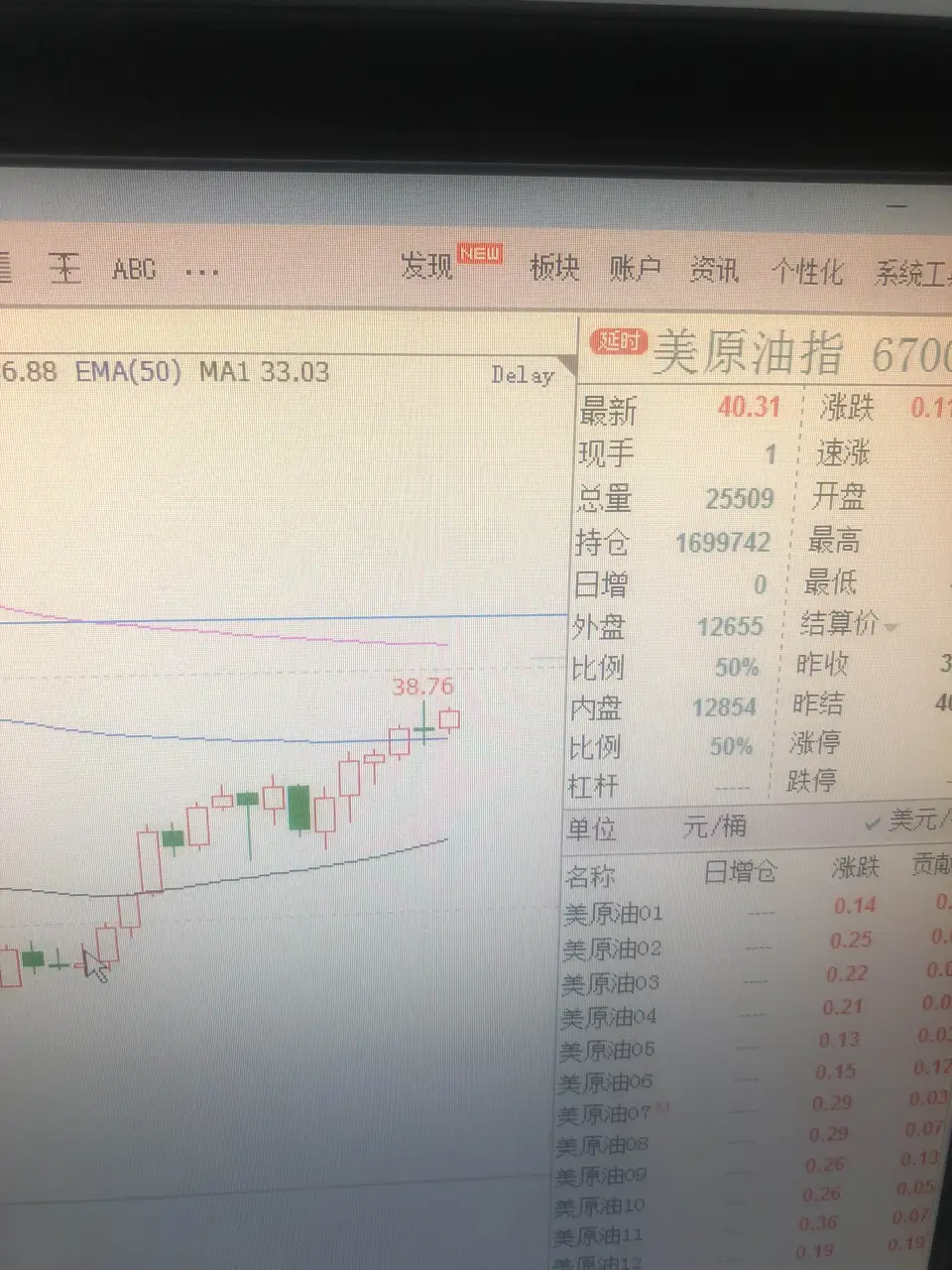952x1270 pixels.
Task: Click the minimize dash at window top
Action: click(897, 205)
